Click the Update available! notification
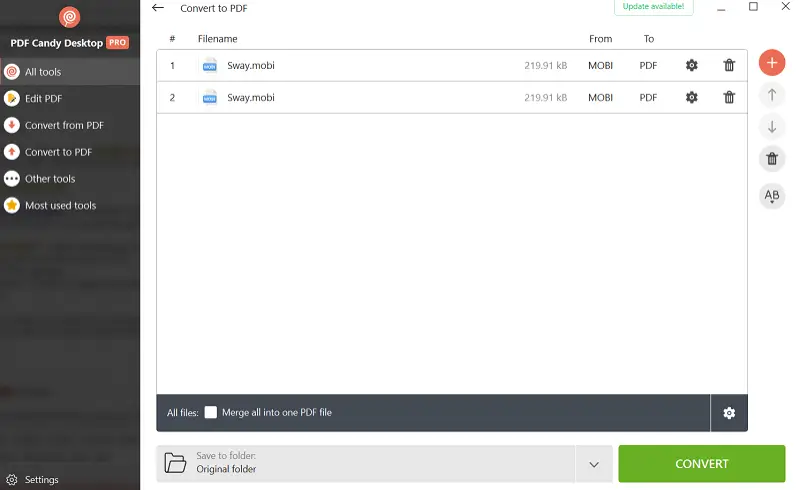 (x=653, y=7)
